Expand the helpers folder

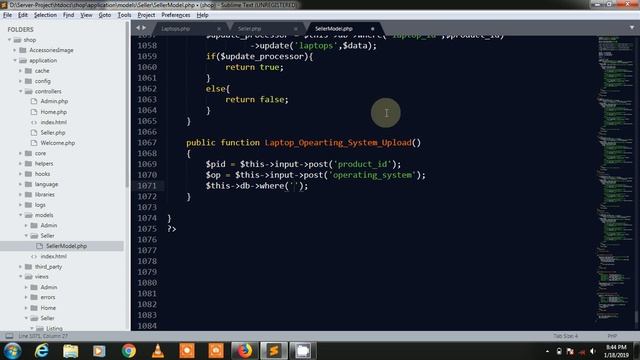coord(20,163)
